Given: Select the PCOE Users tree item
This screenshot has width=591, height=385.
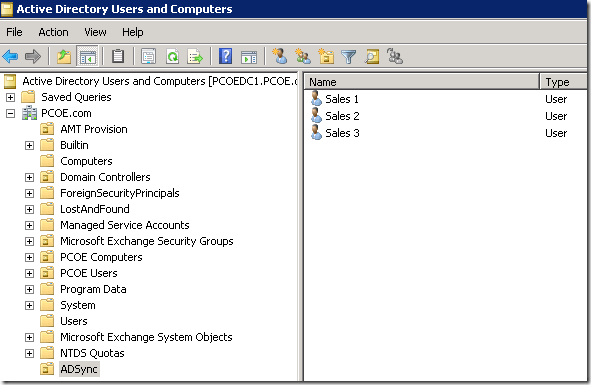Looking at the screenshot, I should tap(89, 273).
